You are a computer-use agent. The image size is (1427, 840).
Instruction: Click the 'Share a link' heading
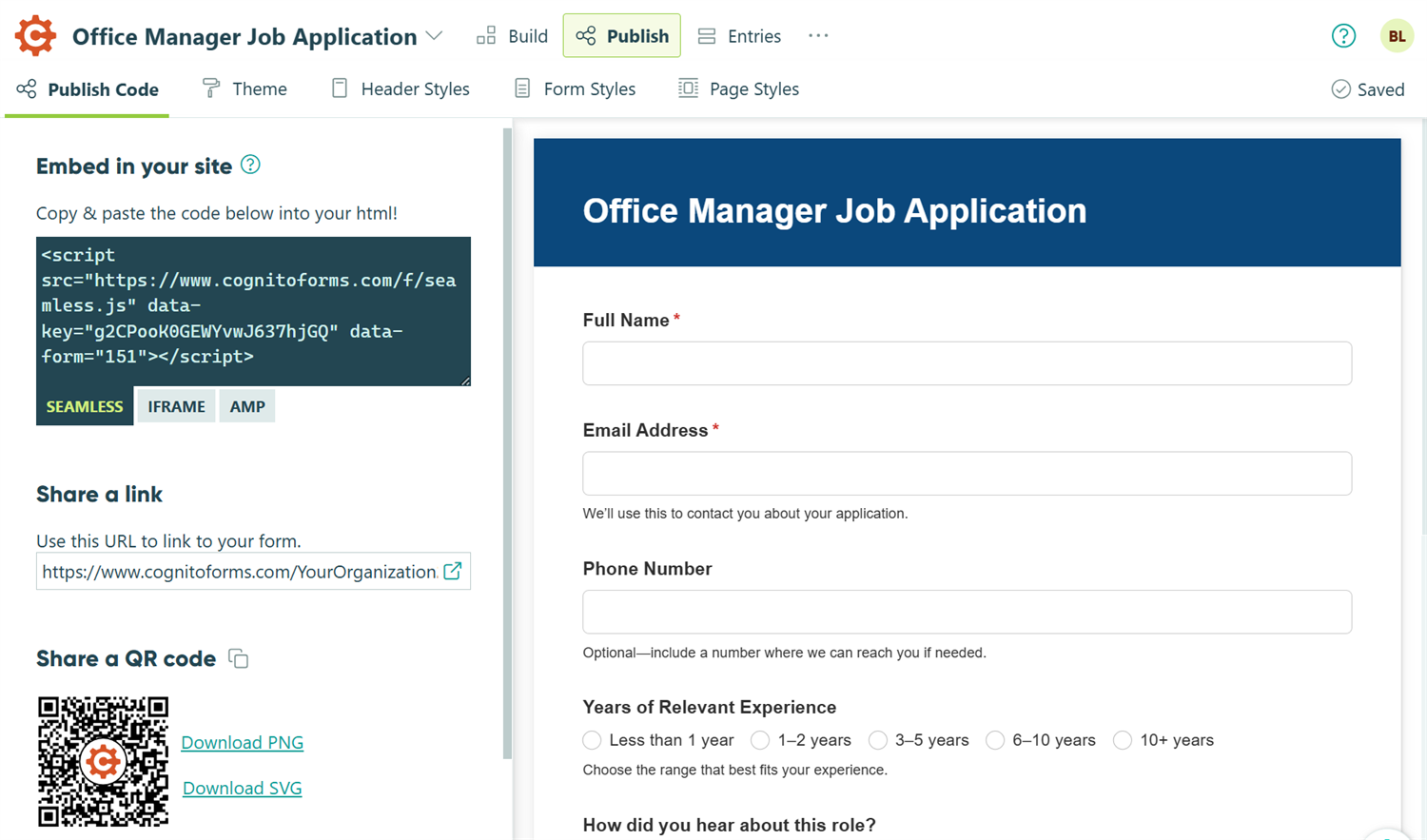(99, 494)
